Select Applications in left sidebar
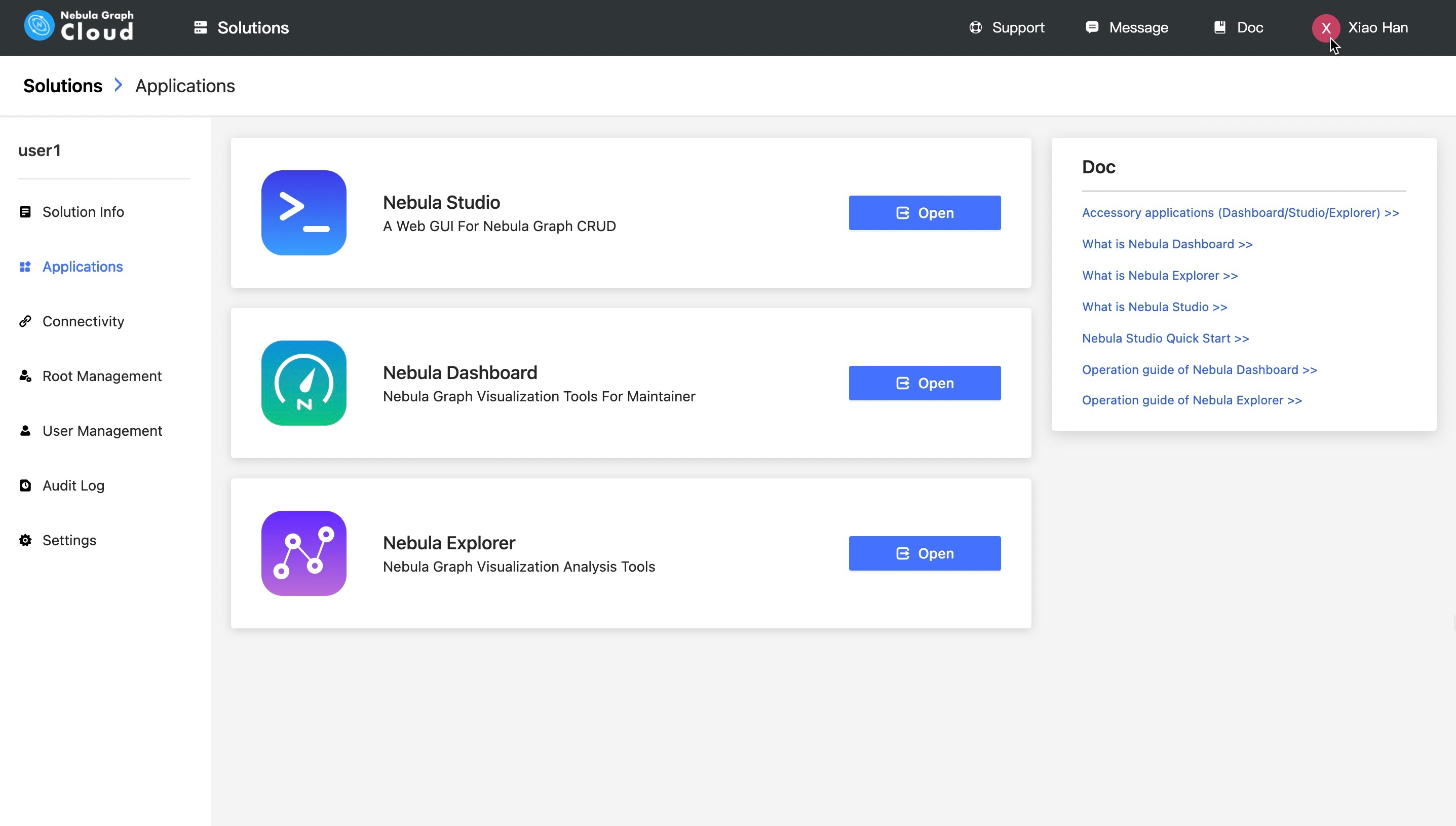Image resolution: width=1456 pixels, height=826 pixels. pyautogui.click(x=83, y=266)
